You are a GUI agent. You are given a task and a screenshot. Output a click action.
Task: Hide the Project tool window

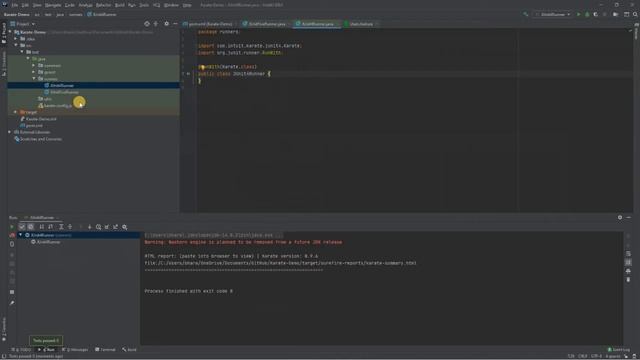click(x=175, y=24)
